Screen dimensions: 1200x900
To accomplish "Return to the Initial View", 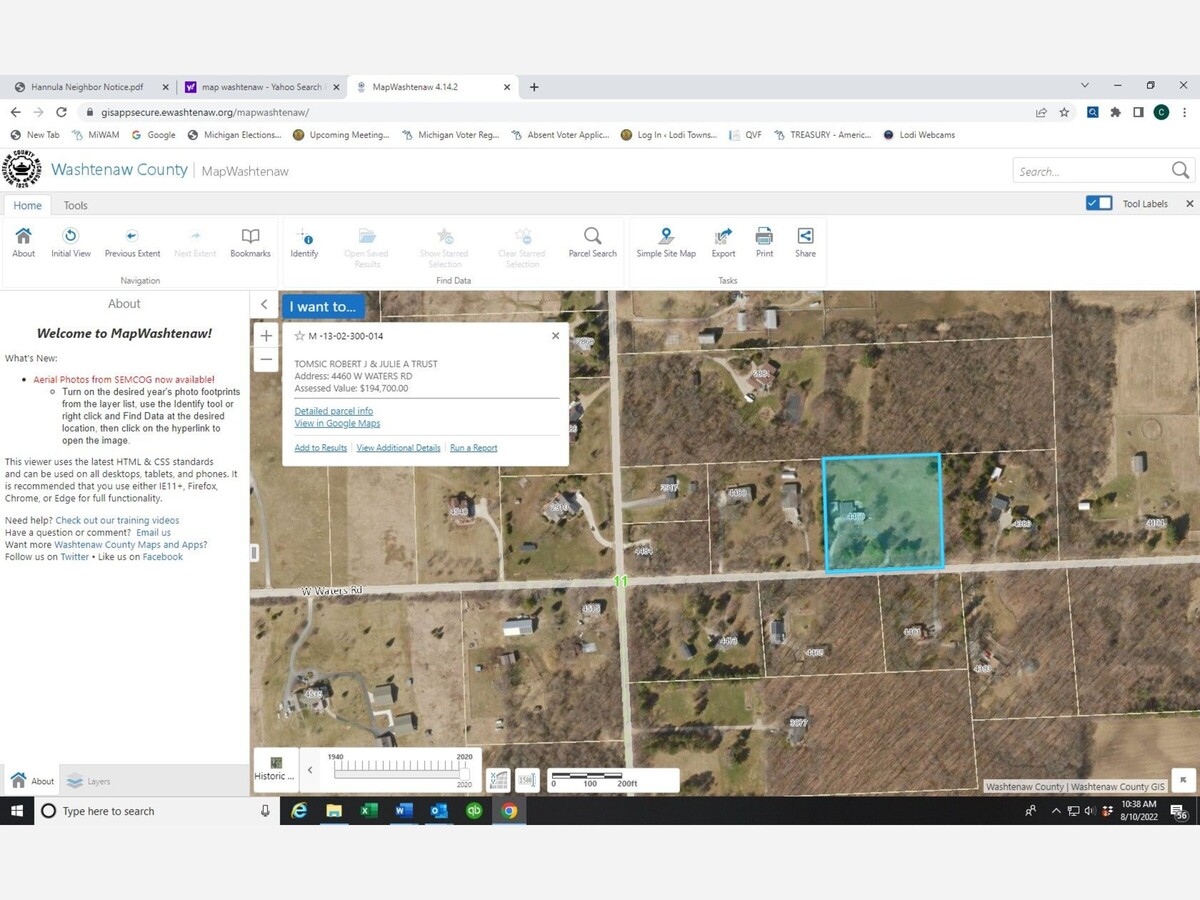I will click(71, 238).
